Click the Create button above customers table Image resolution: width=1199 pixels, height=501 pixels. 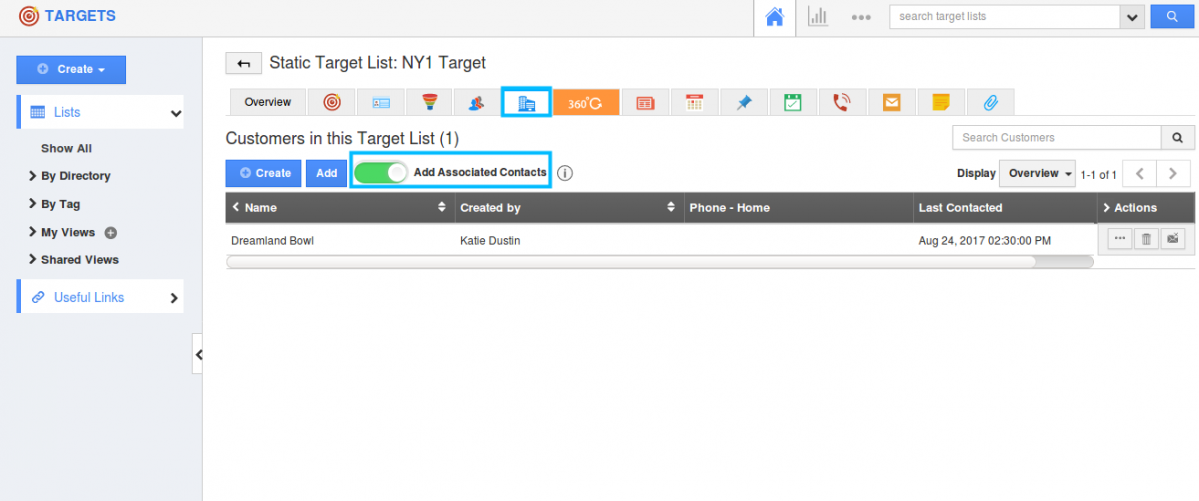pyautogui.click(x=264, y=174)
